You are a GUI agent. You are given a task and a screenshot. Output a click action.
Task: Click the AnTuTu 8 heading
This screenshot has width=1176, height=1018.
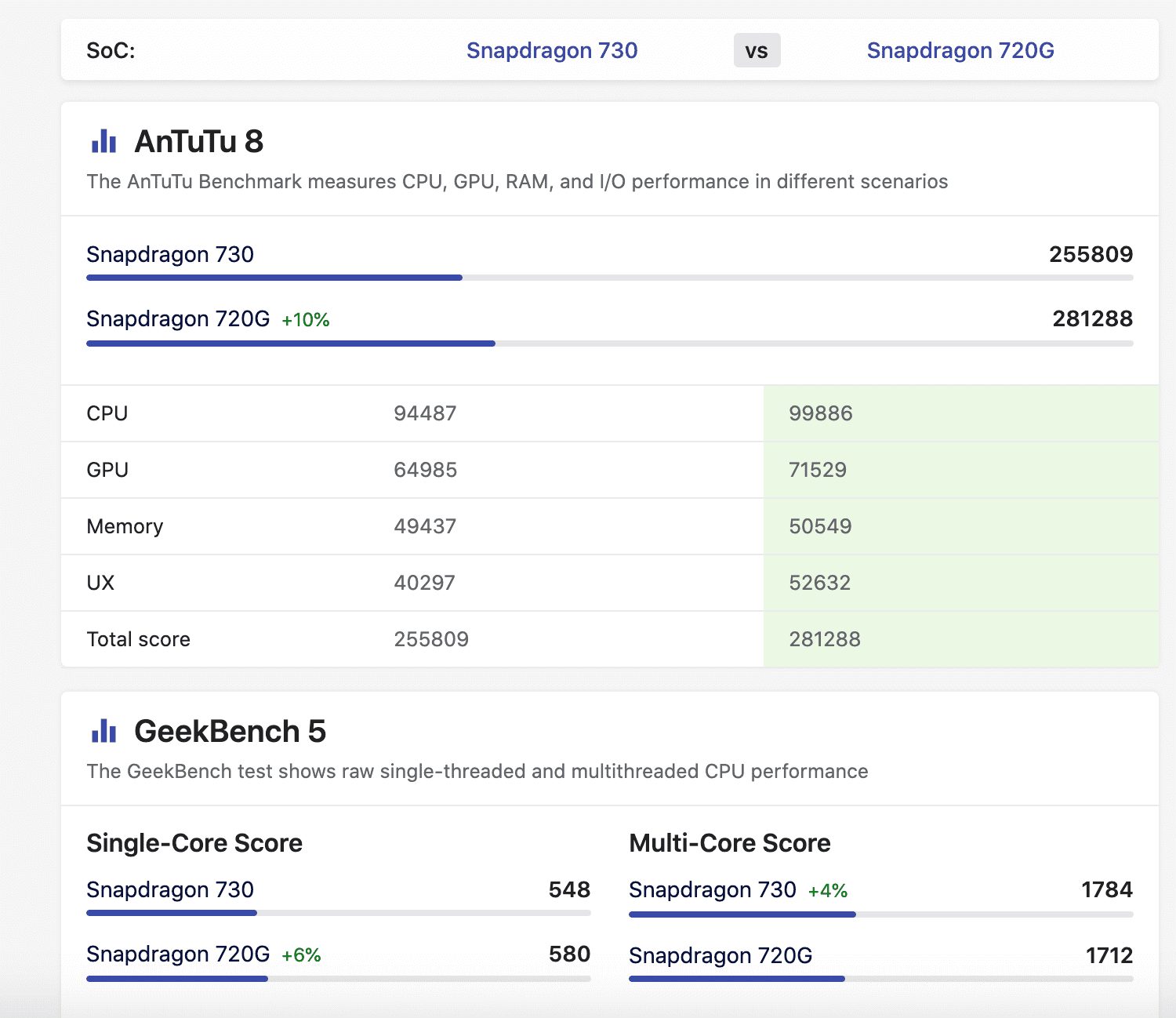pos(198,142)
